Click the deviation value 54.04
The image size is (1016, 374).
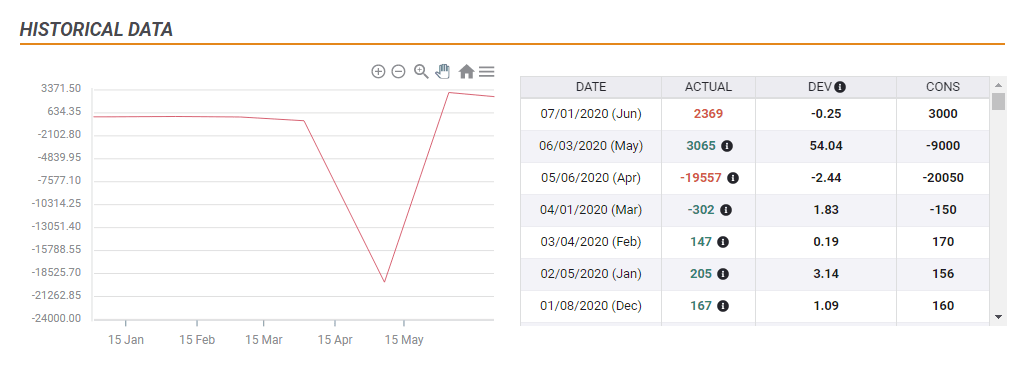coord(826,146)
